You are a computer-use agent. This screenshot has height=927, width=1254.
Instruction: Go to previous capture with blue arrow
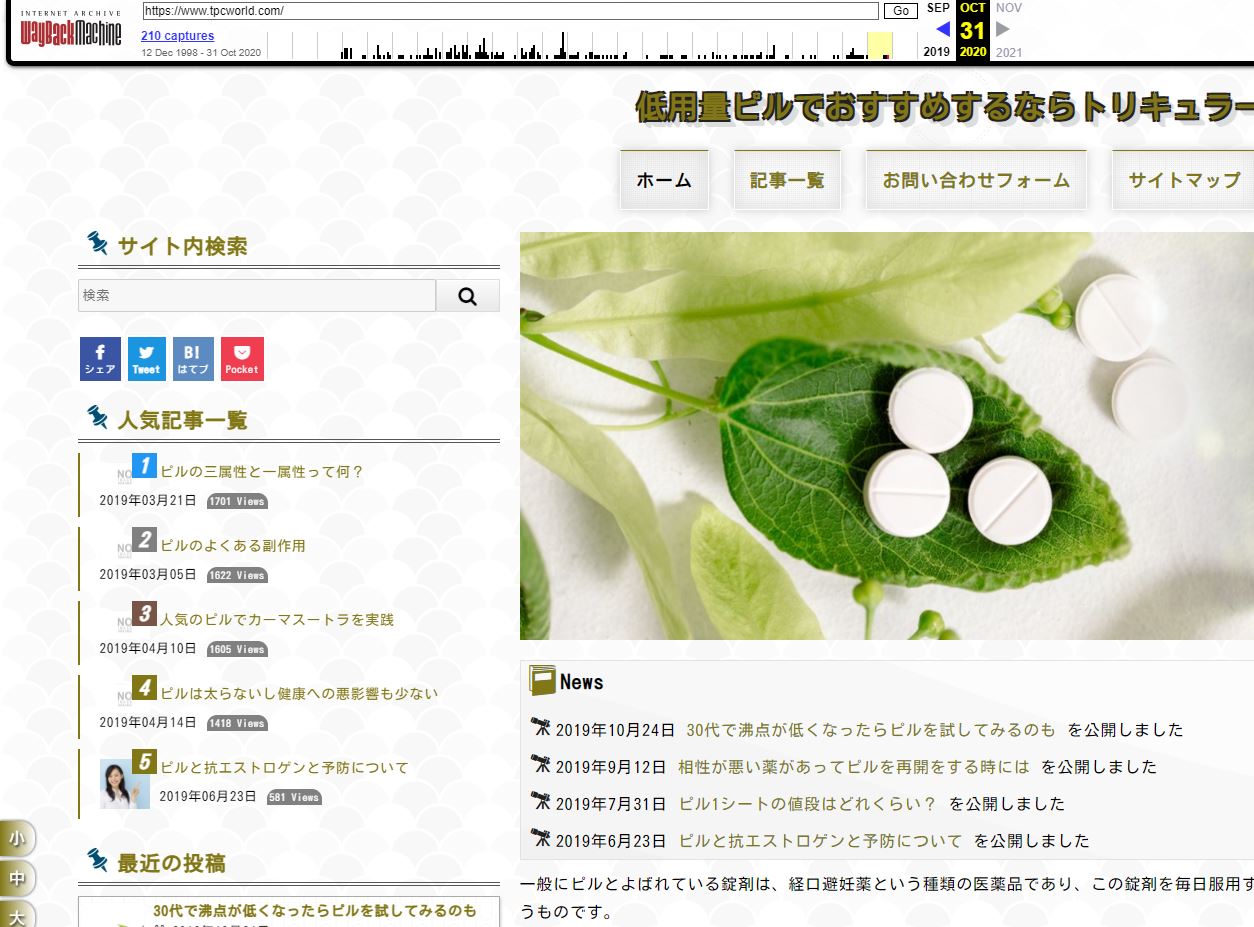[942, 29]
